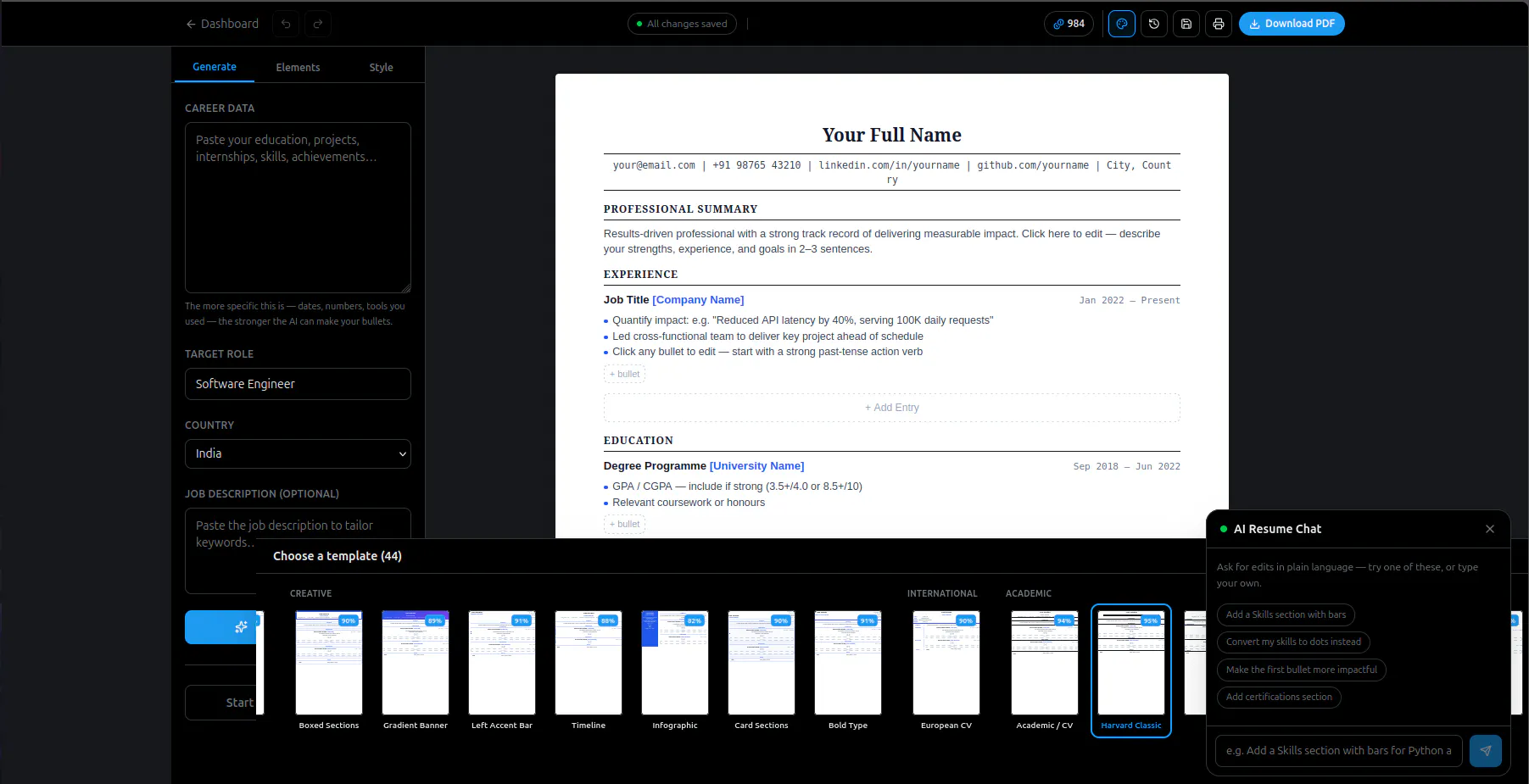The width and height of the screenshot is (1529, 784).
Task: Click '+ Add Entry' under Experience
Action: click(x=892, y=408)
